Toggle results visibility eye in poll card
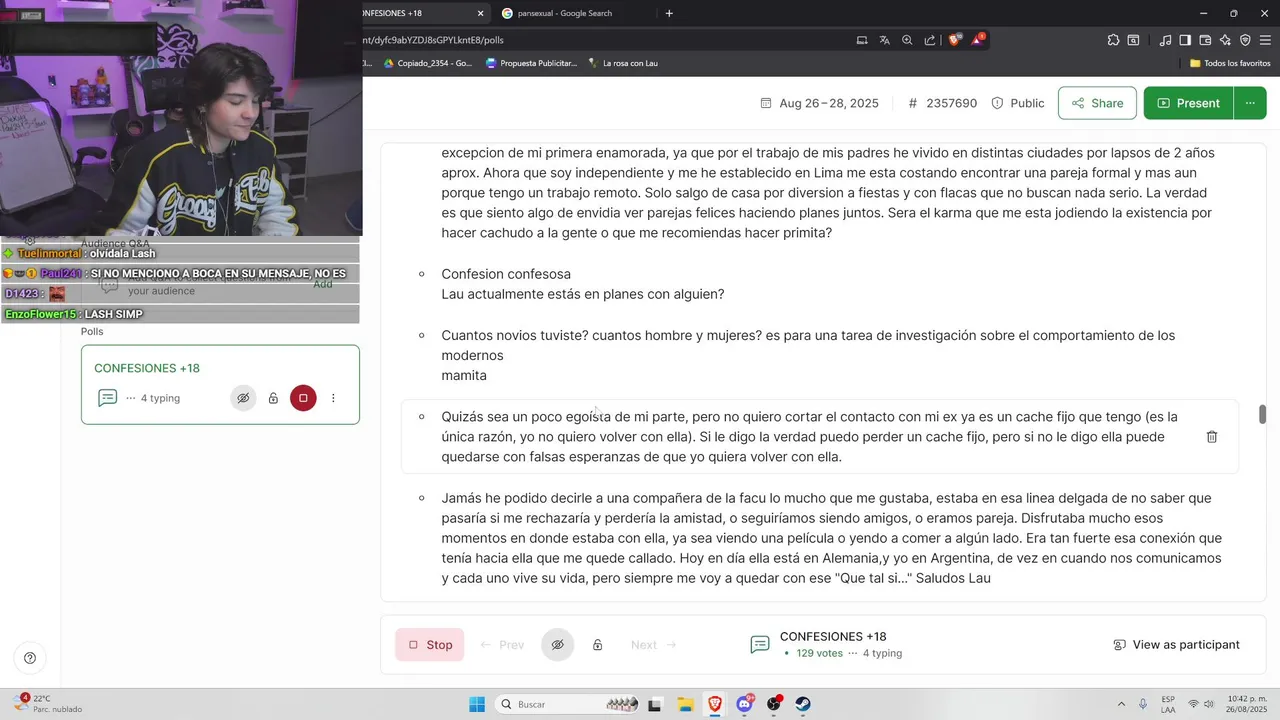Viewport: 1280px width, 720px height. (243, 398)
